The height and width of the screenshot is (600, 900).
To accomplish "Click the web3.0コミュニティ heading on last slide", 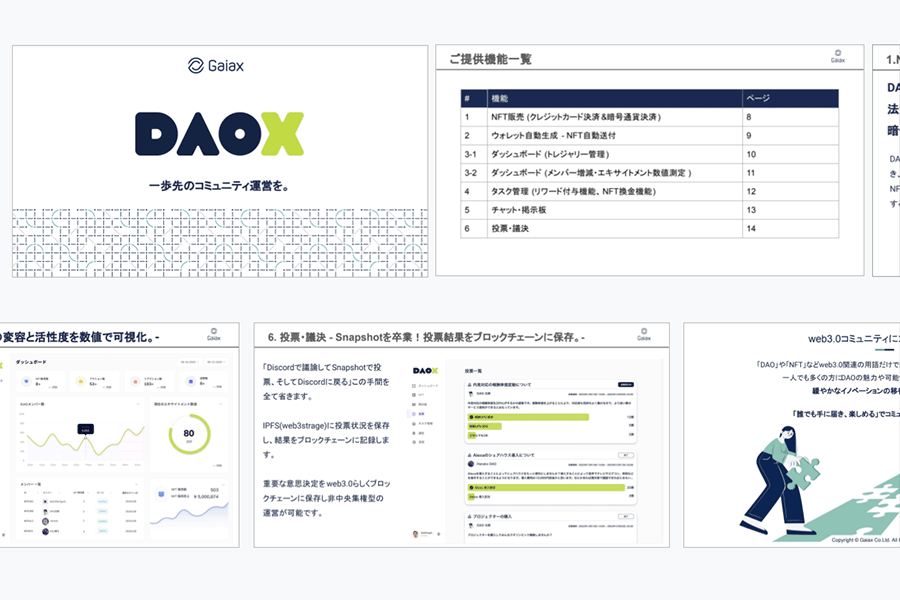I will point(854,339).
